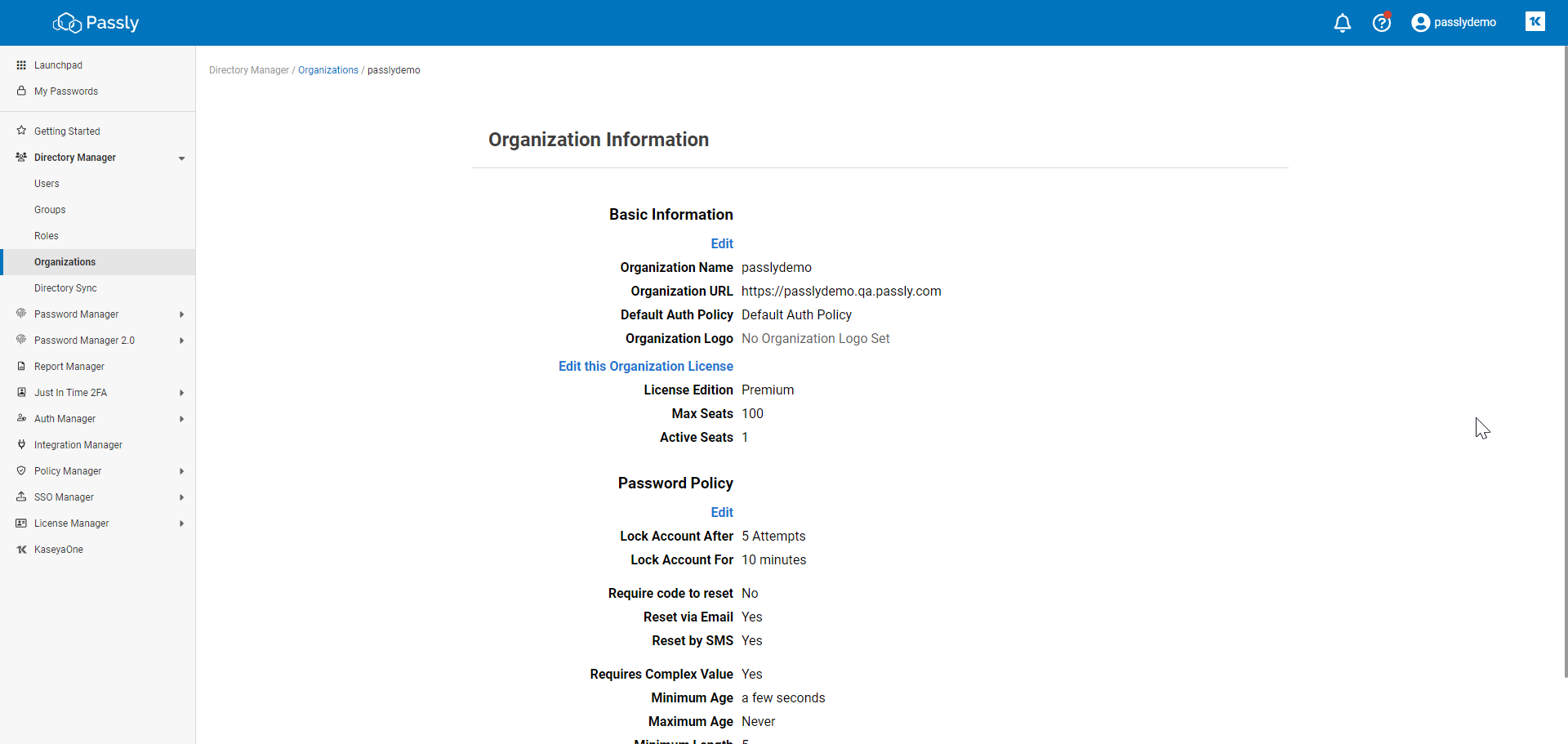The image size is (1568, 744).
Task: Click Edit under Basic Information
Action: pyautogui.click(x=722, y=243)
